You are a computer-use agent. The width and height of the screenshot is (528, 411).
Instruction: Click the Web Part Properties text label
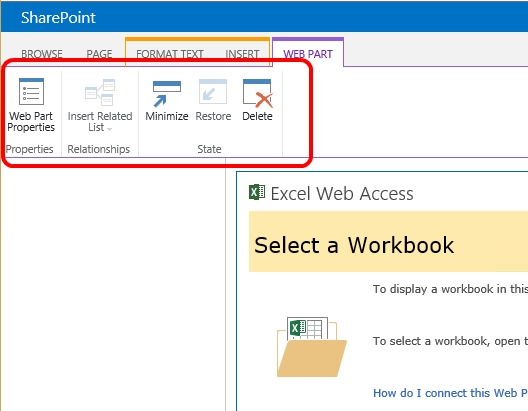point(31,122)
